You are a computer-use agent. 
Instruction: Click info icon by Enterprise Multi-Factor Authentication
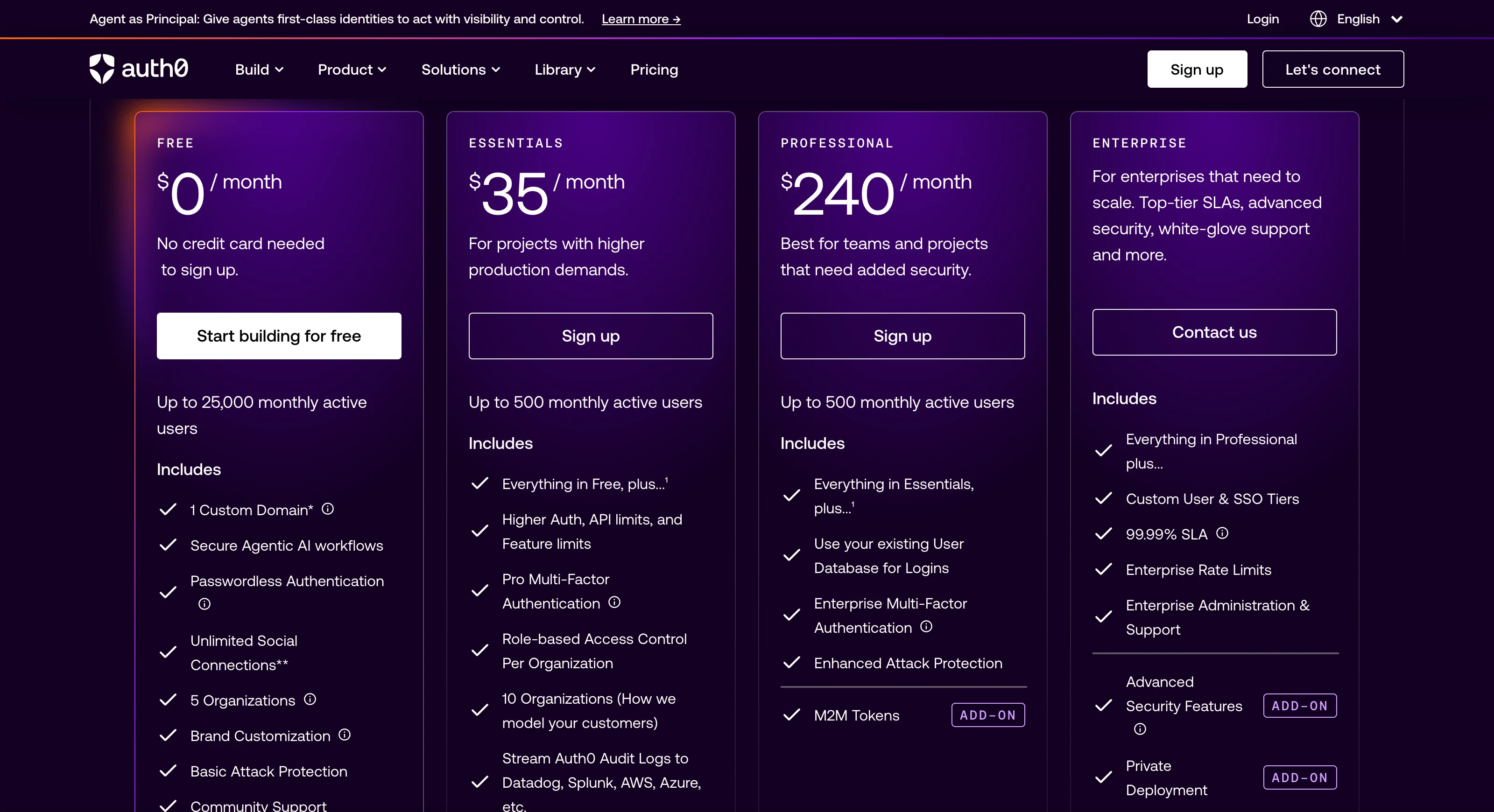926,627
